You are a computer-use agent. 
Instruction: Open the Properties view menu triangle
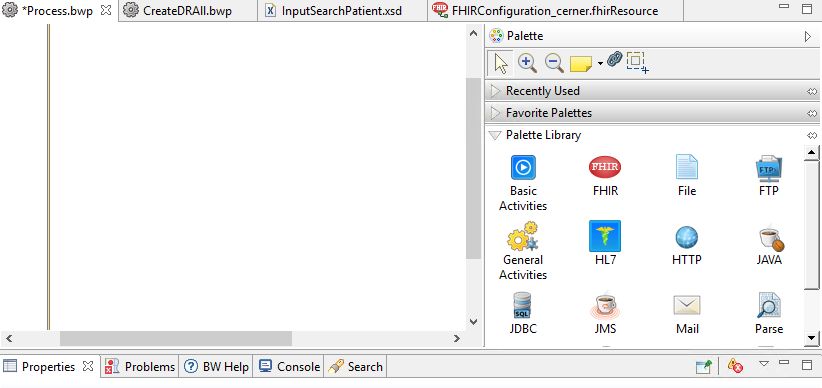tap(764, 363)
